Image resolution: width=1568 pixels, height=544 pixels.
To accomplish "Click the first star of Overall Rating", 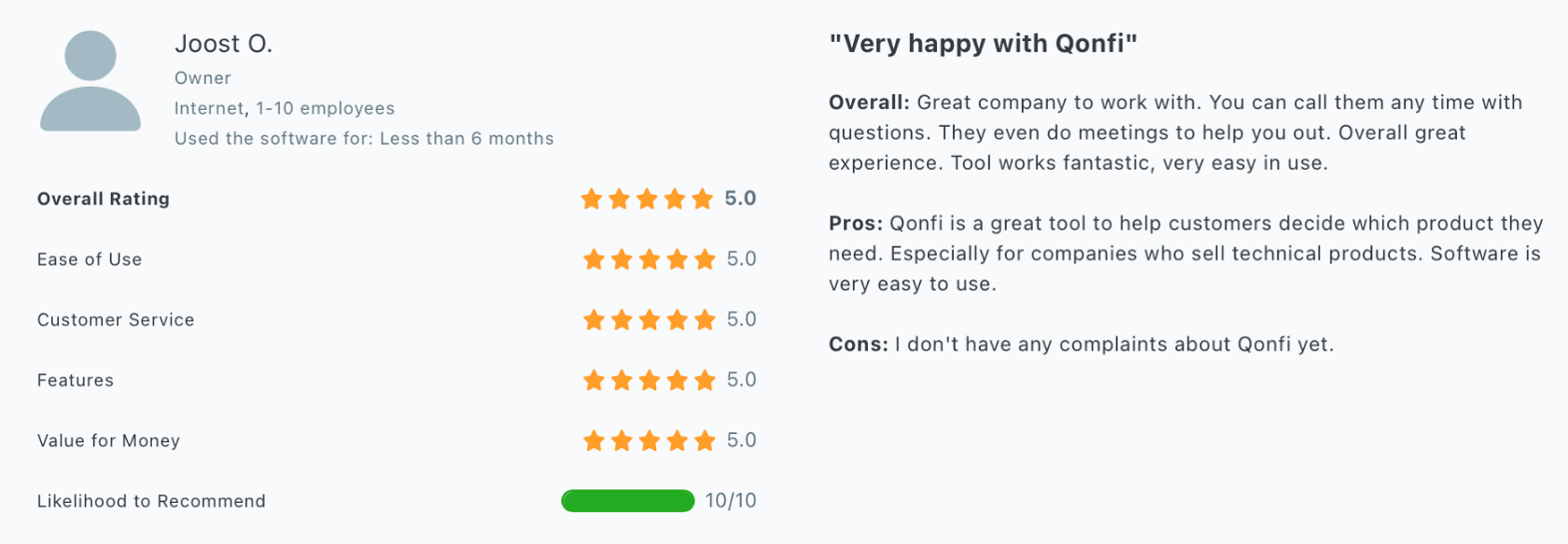I will tap(592, 199).
